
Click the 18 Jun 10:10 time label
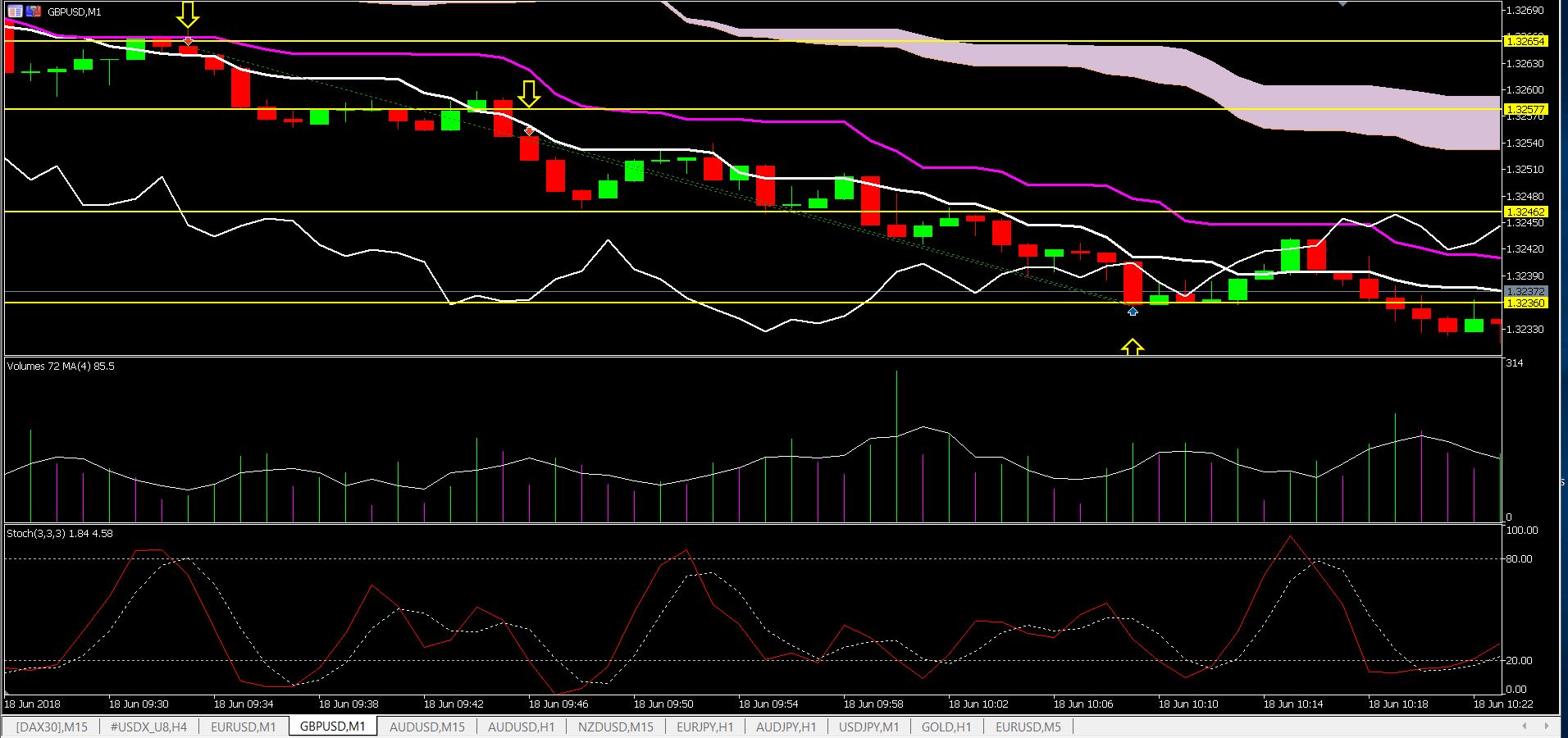1188,704
